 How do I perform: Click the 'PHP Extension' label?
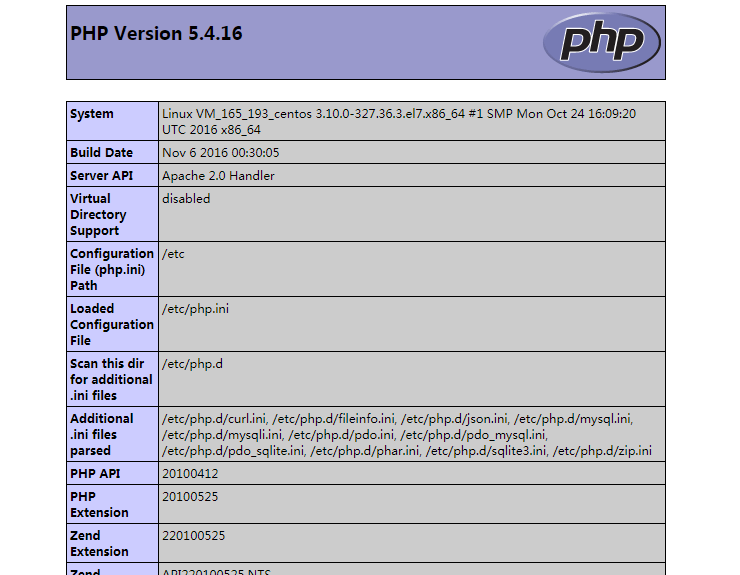click(99, 505)
